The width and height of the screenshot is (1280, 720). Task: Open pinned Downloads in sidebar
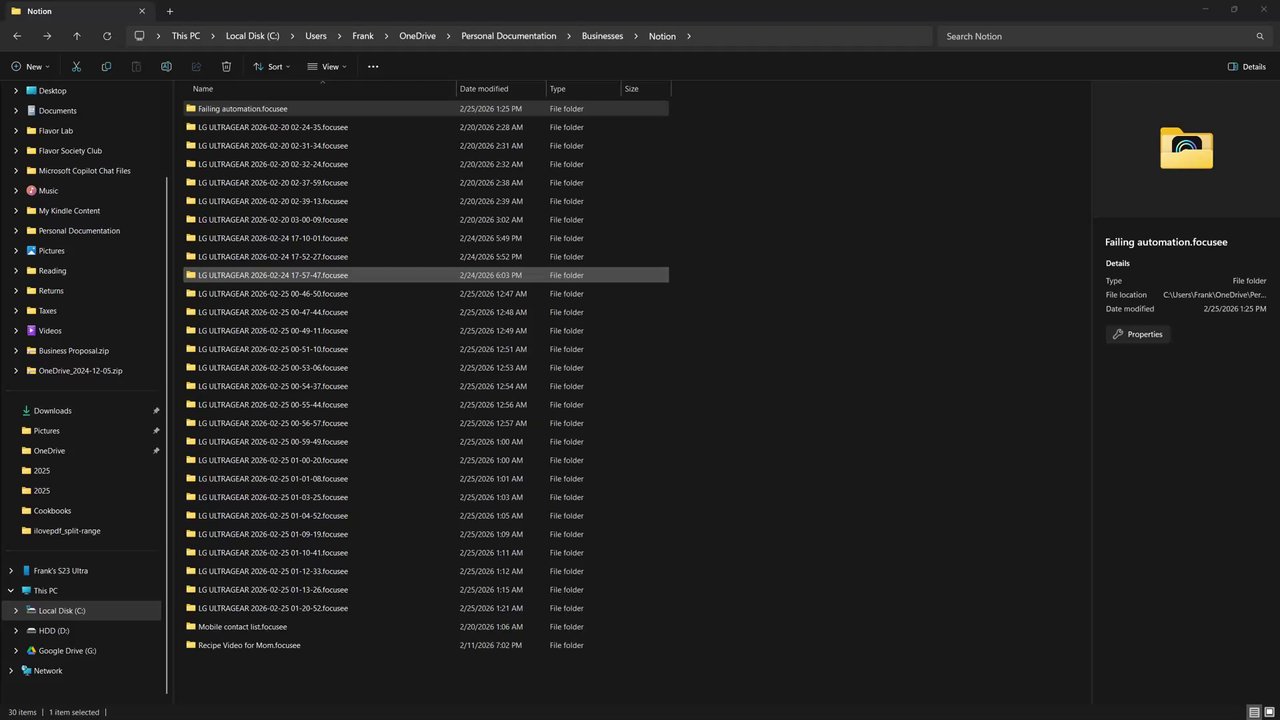pos(52,411)
